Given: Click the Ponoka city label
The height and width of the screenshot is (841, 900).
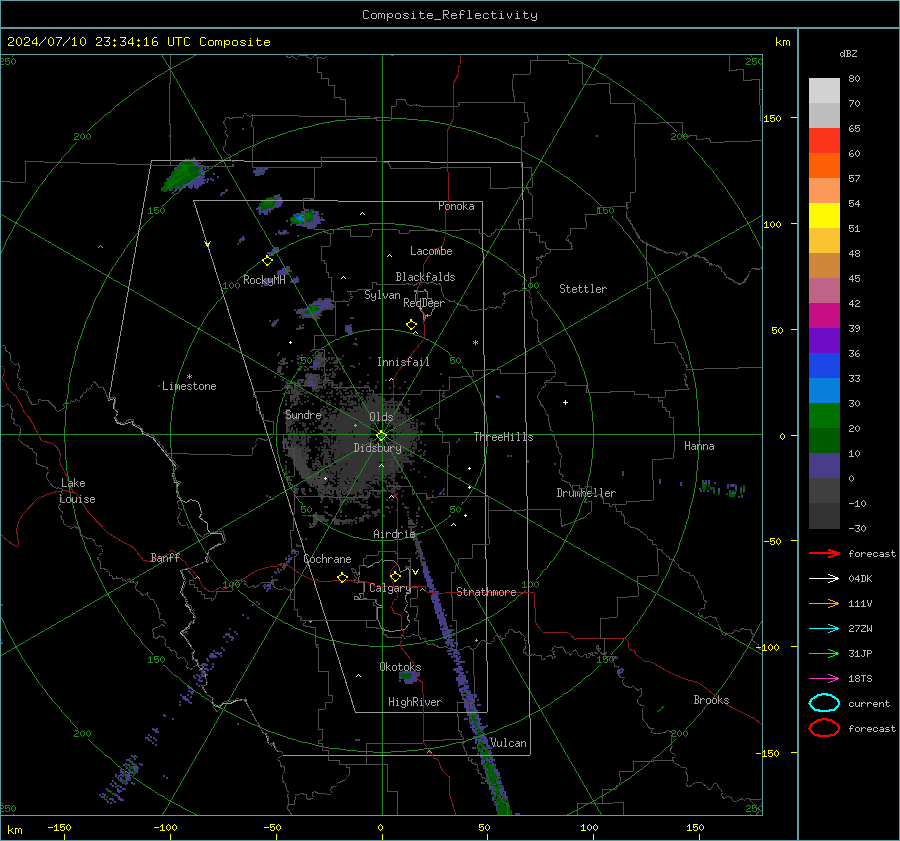Looking at the screenshot, I should 456,206.
